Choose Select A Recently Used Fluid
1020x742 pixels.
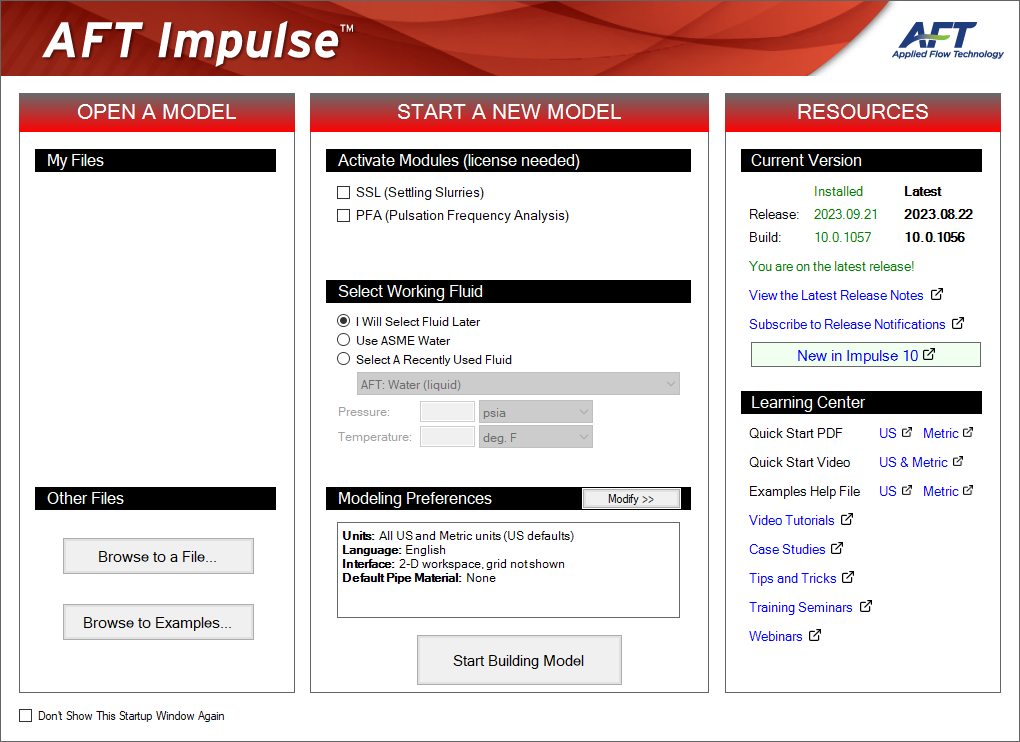344,360
